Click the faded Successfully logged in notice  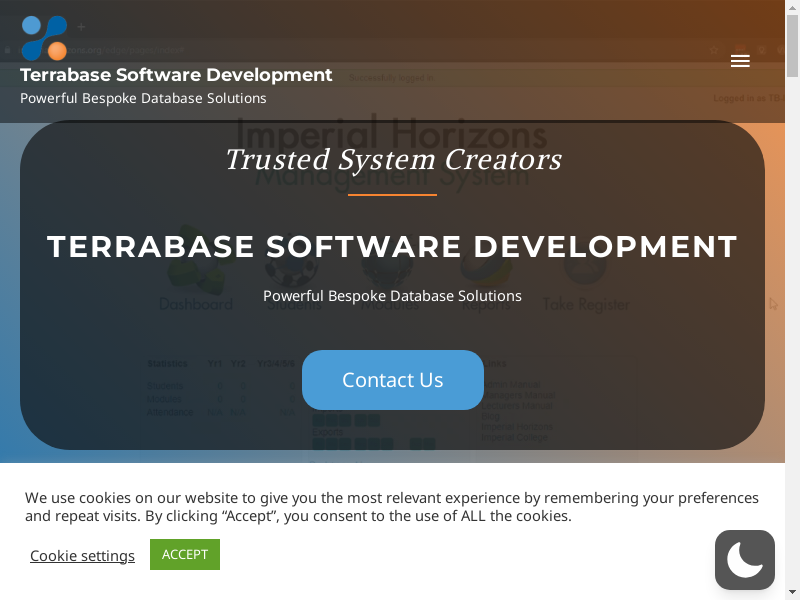point(392,77)
